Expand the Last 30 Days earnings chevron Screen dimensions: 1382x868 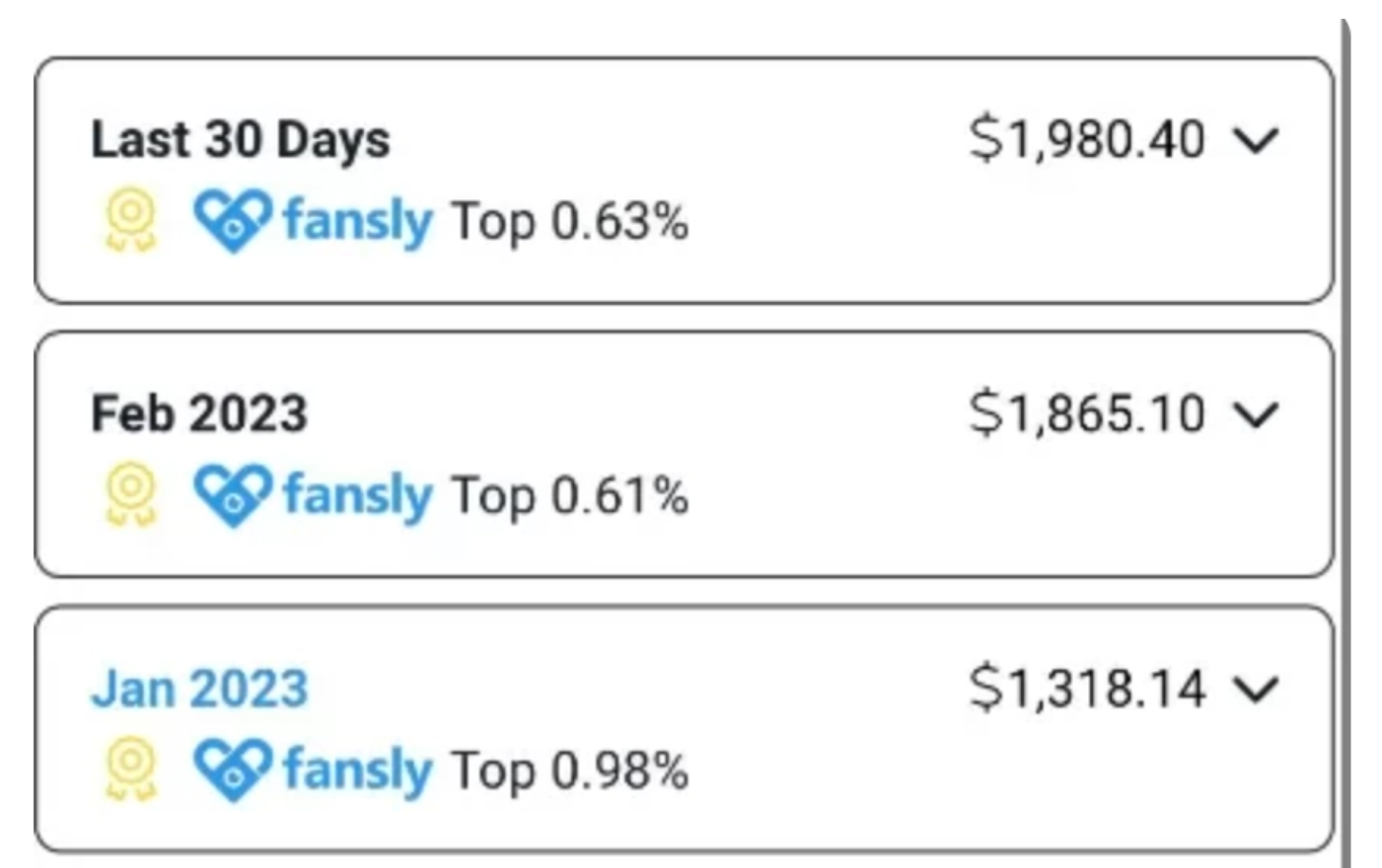click(x=1256, y=140)
